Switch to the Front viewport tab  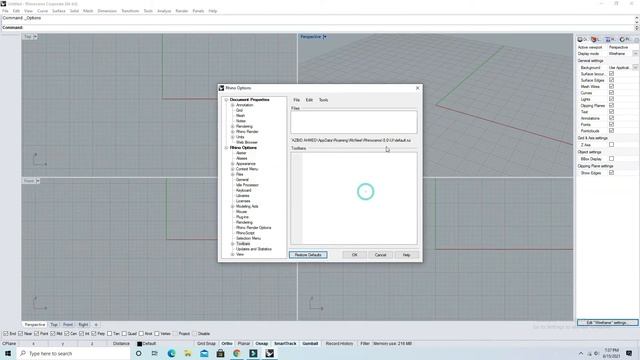(x=68, y=324)
